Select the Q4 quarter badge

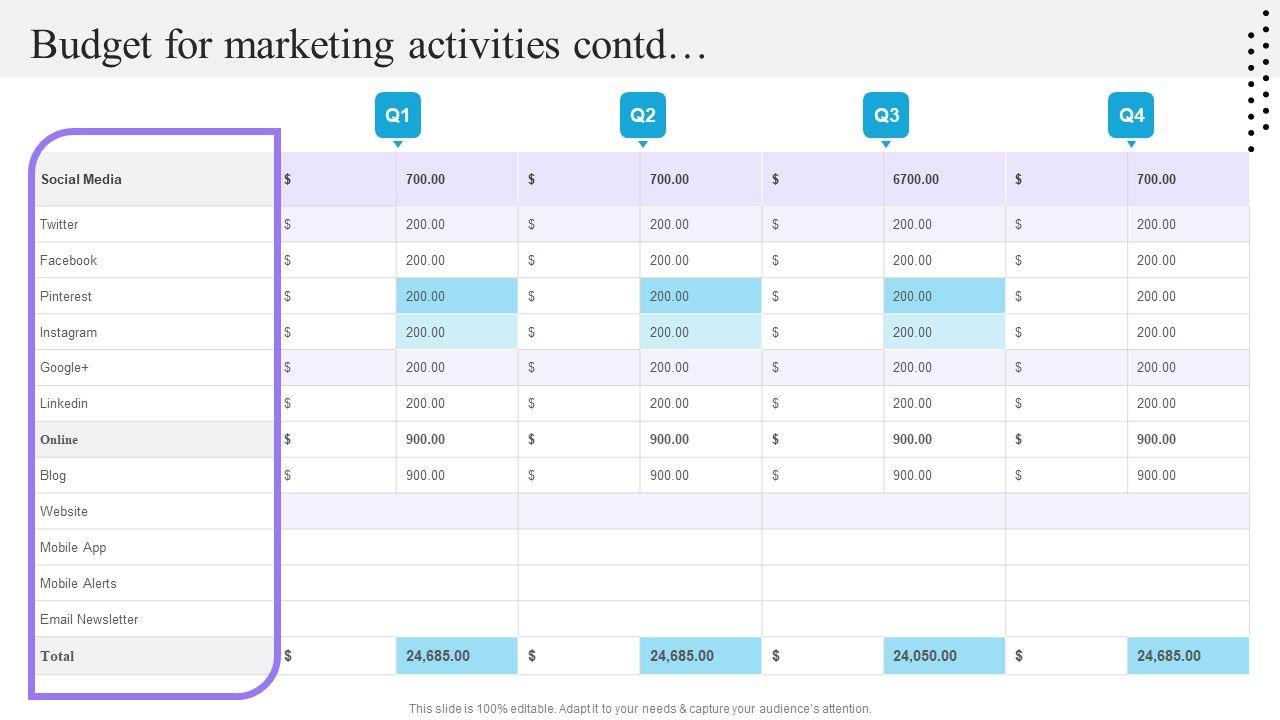click(1131, 115)
